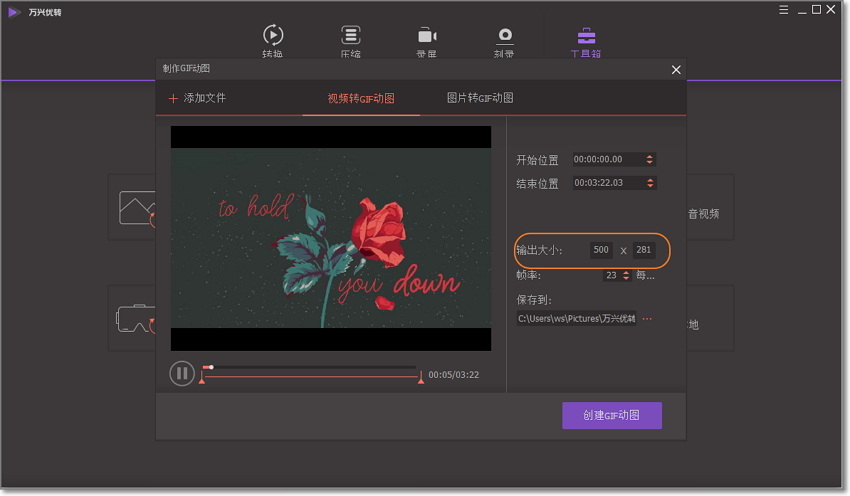Click the 保存到 label

pos(534,300)
